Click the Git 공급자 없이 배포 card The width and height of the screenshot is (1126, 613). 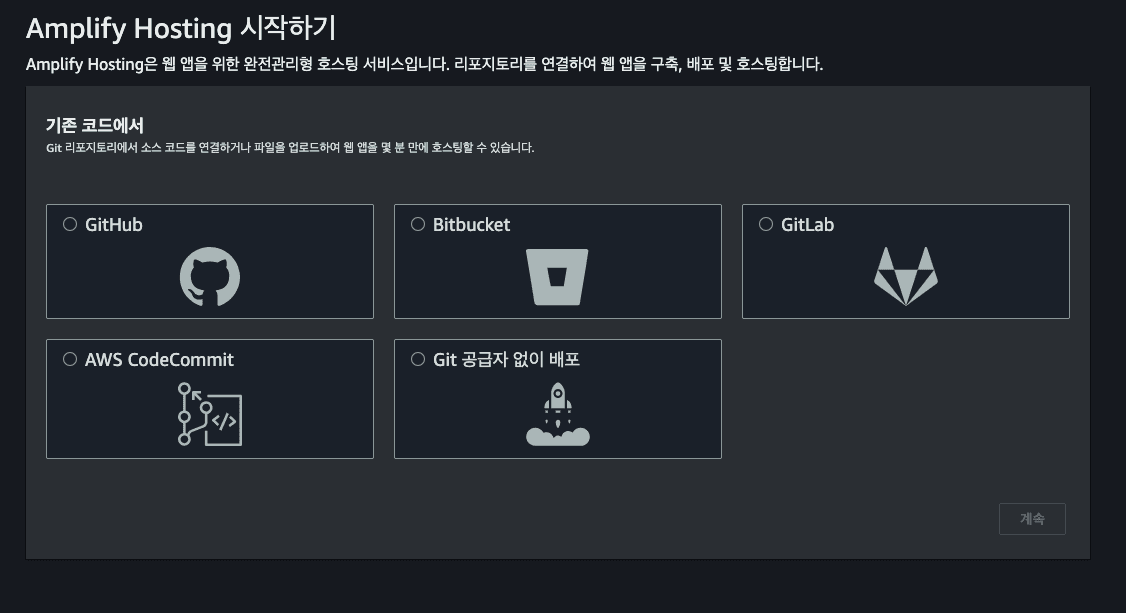point(557,398)
